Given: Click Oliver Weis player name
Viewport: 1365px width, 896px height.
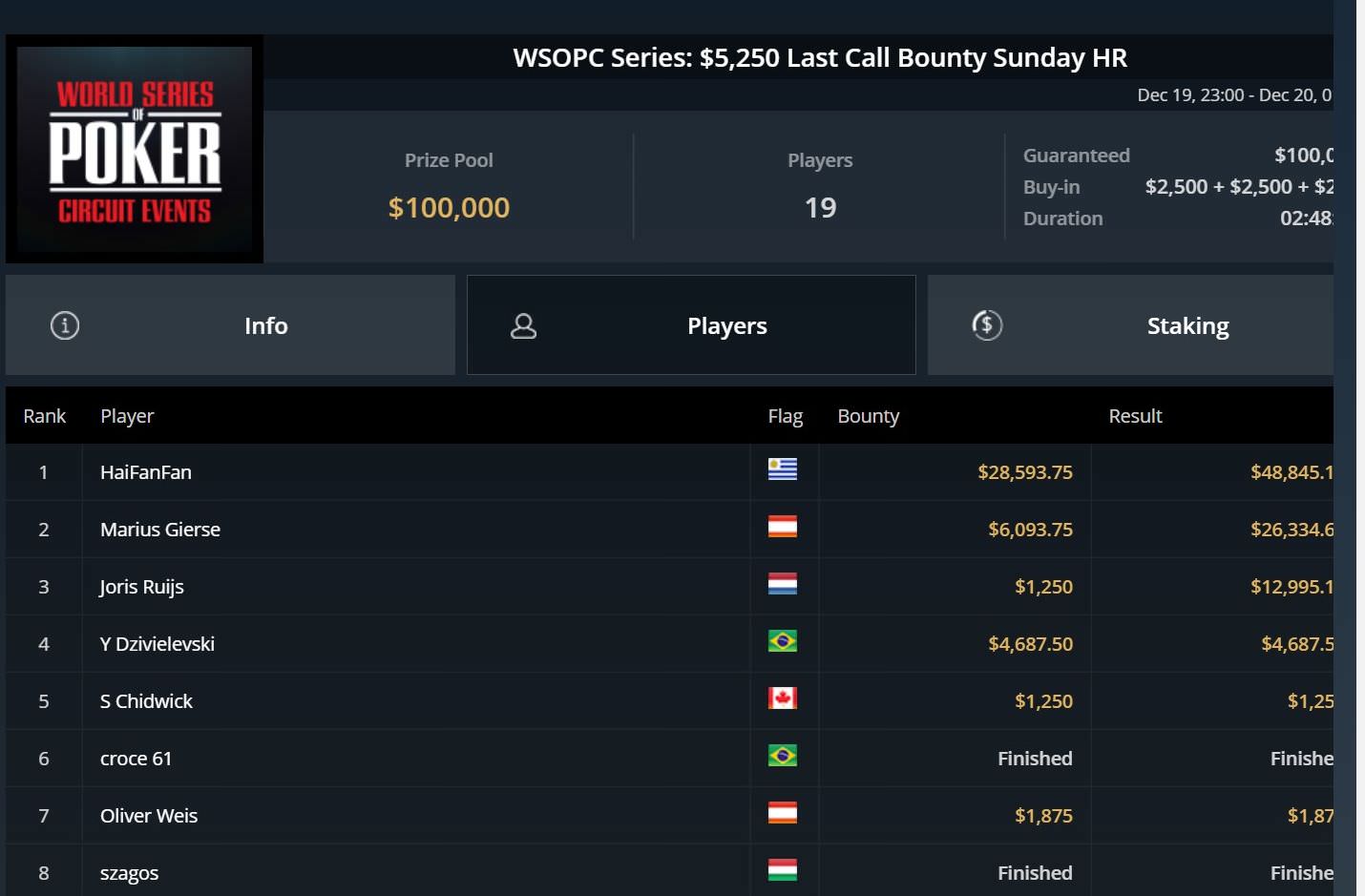Looking at the screenshot, I should click(x=149, y=816).
